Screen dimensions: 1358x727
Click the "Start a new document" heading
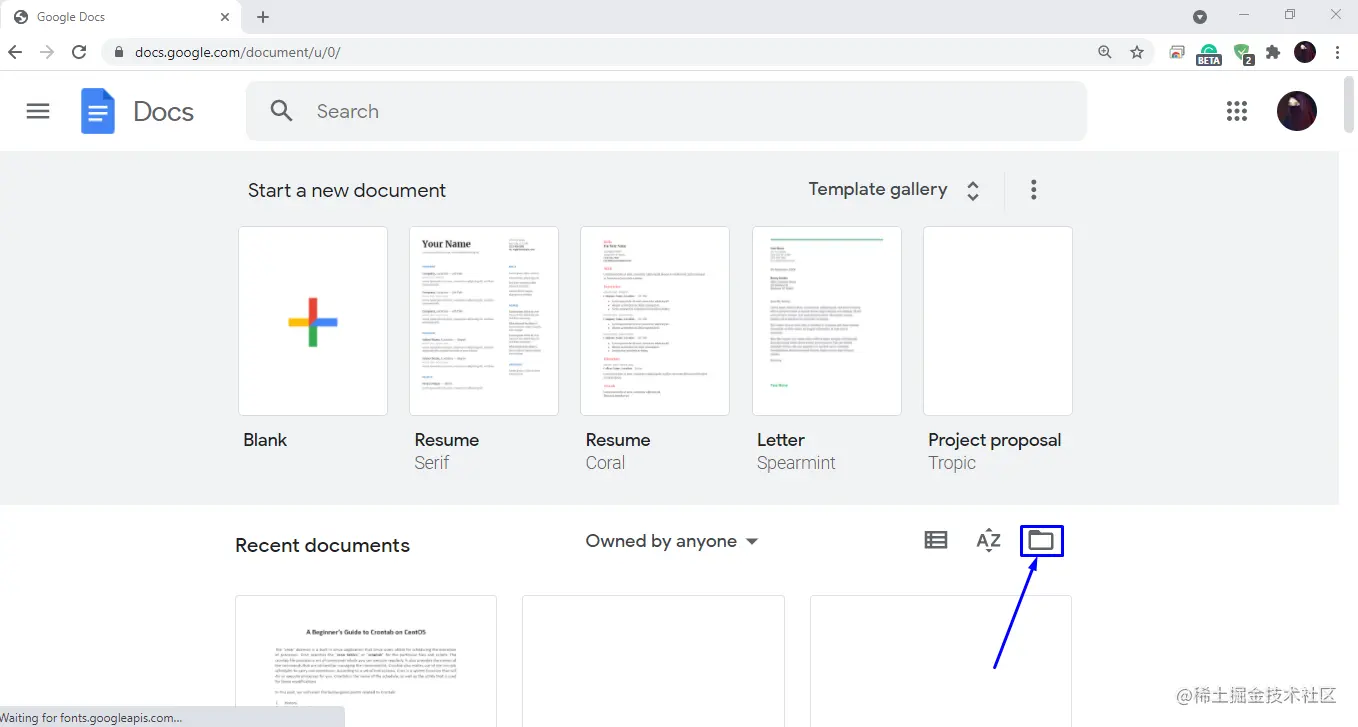pos(347,190)
